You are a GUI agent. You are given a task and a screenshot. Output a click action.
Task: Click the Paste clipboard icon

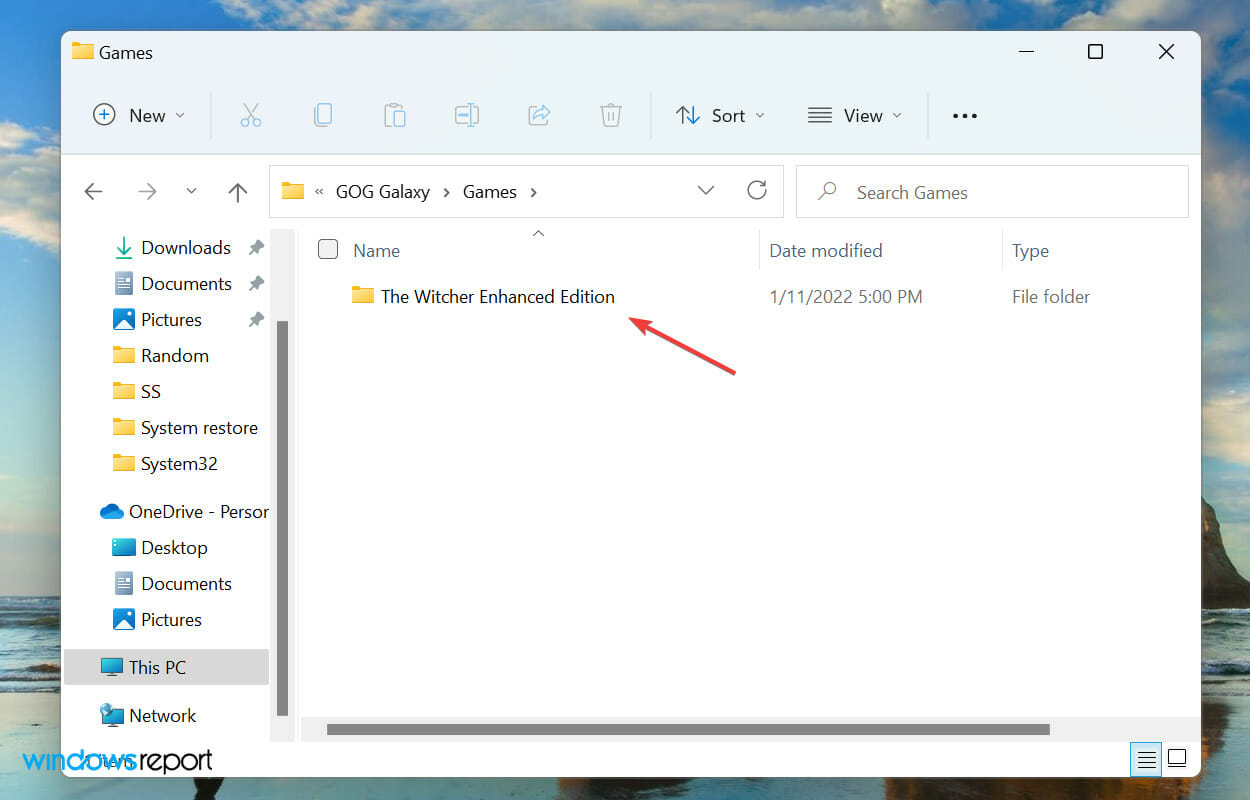394,115
